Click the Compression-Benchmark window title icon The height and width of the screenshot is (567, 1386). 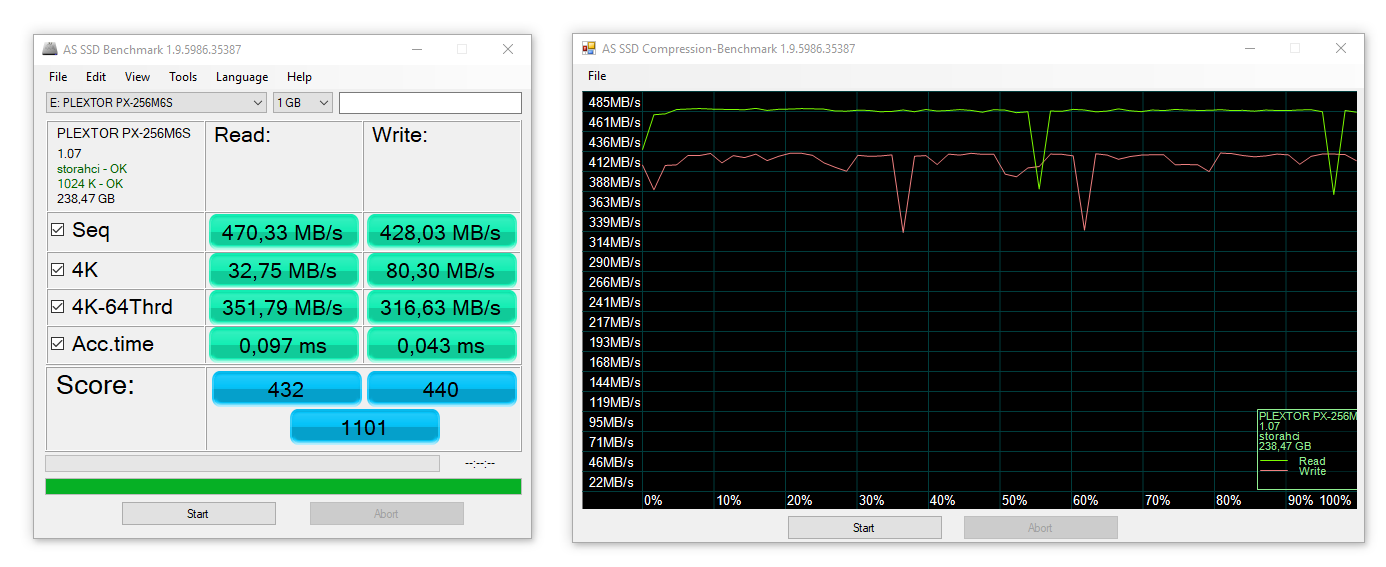tap(589, 48)
